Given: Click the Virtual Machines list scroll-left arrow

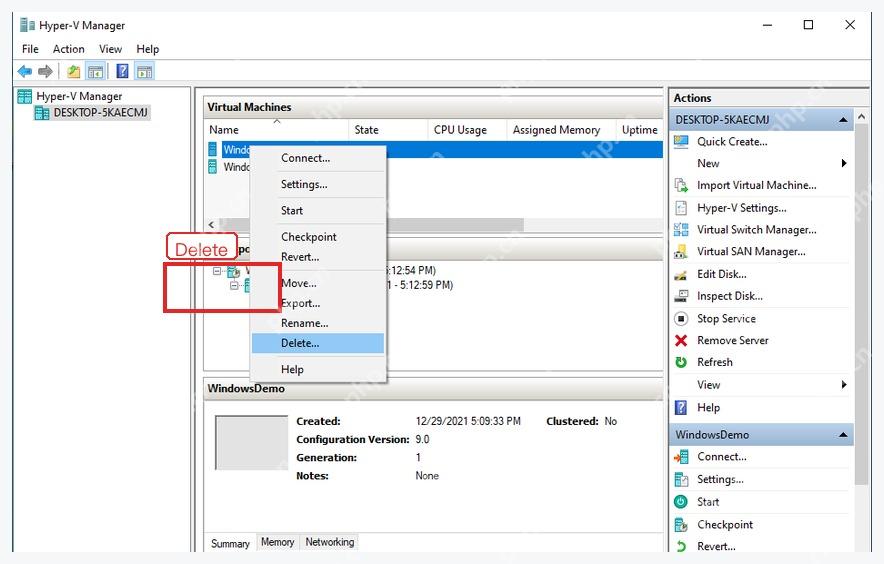Looking at the screenshot, I should pos(211,224).
